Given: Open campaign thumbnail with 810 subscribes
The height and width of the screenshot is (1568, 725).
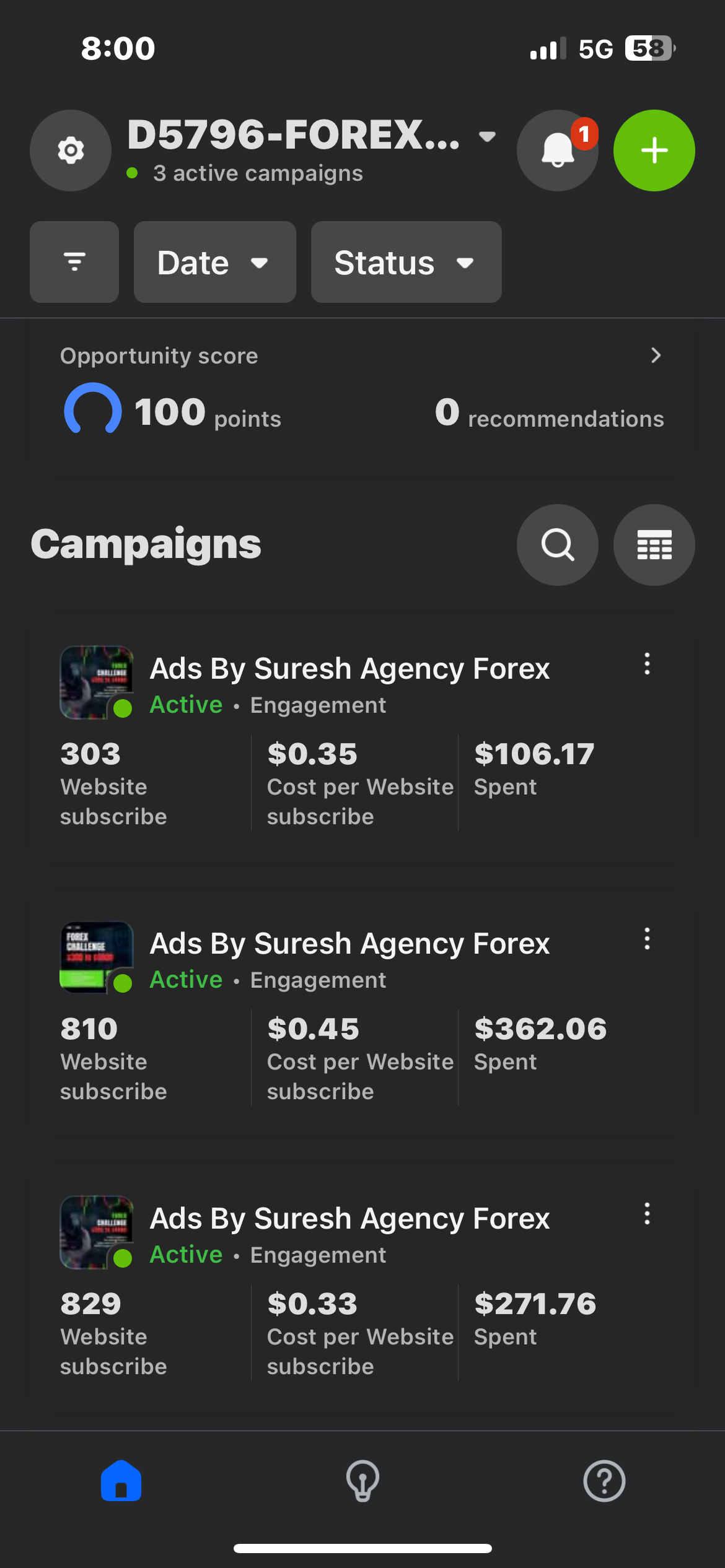Looking at the screenshot, I should pyautogui.click(x=97, y=957).
